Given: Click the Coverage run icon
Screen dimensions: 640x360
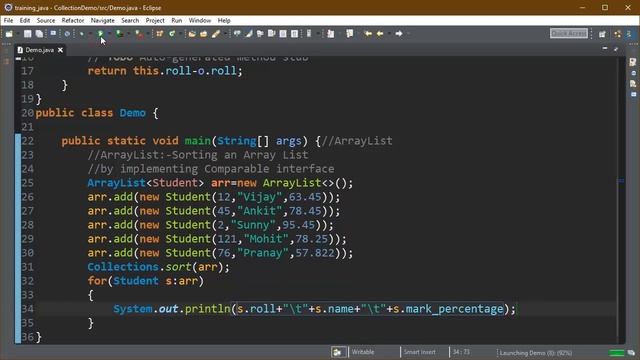Looking at the screenshot, I should click(119, 34).
